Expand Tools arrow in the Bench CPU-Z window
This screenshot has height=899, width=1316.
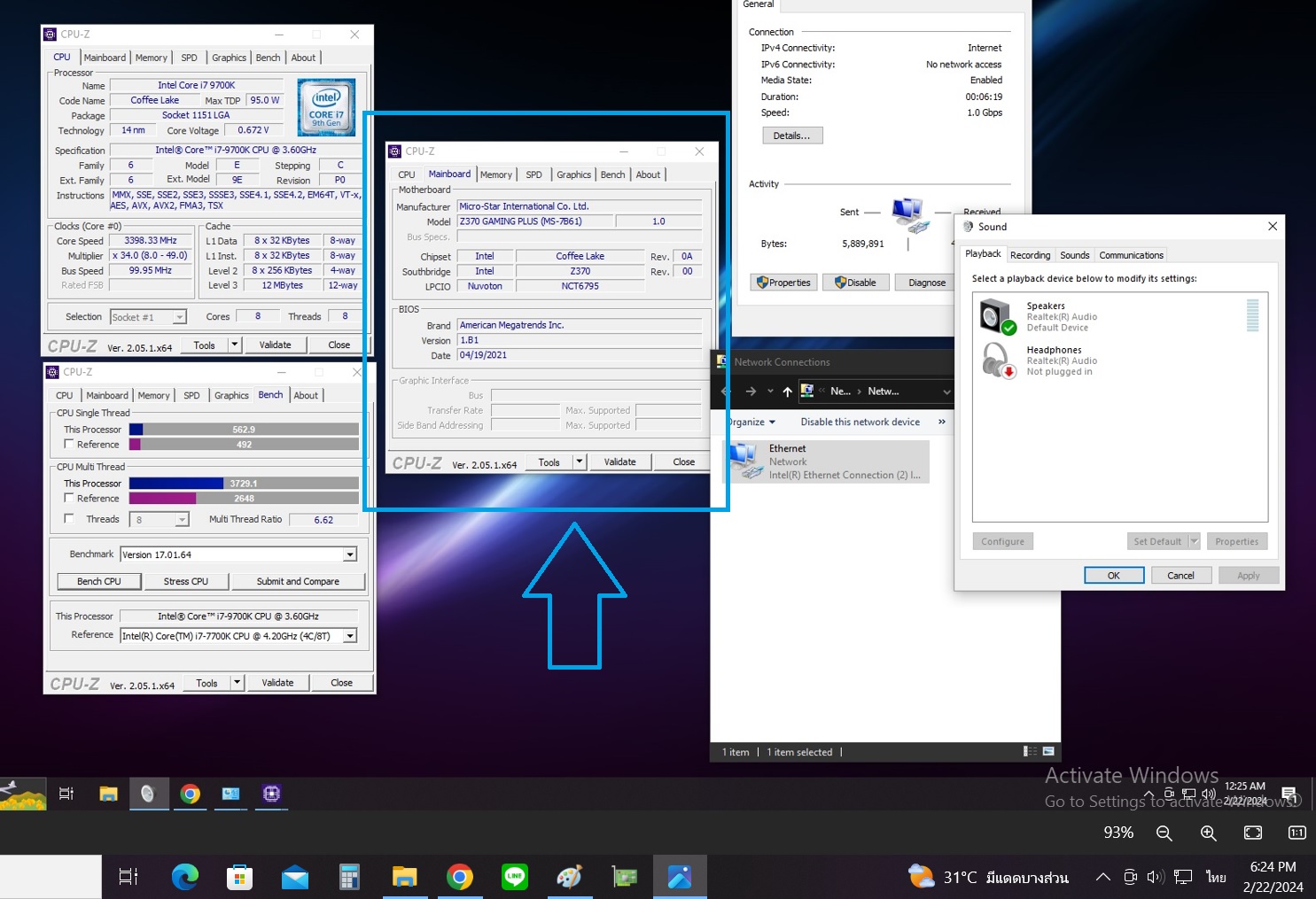(x=237, y=683)
